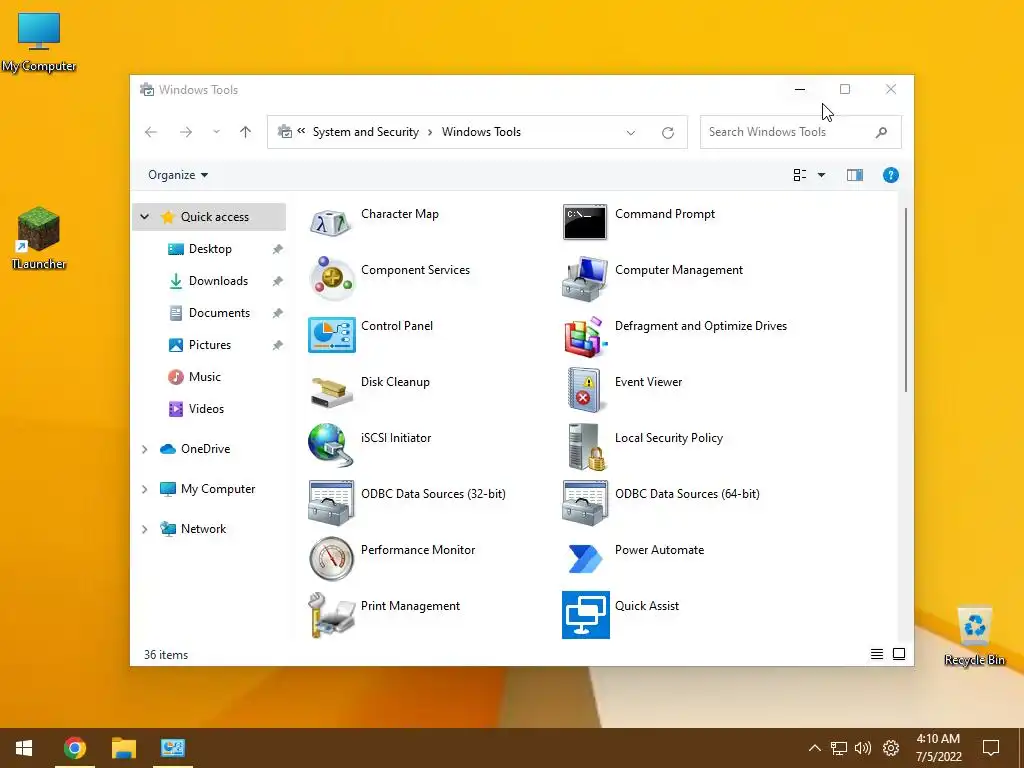Open Component Services icon
Screen dimensions: 1024x768
(330, 279)
